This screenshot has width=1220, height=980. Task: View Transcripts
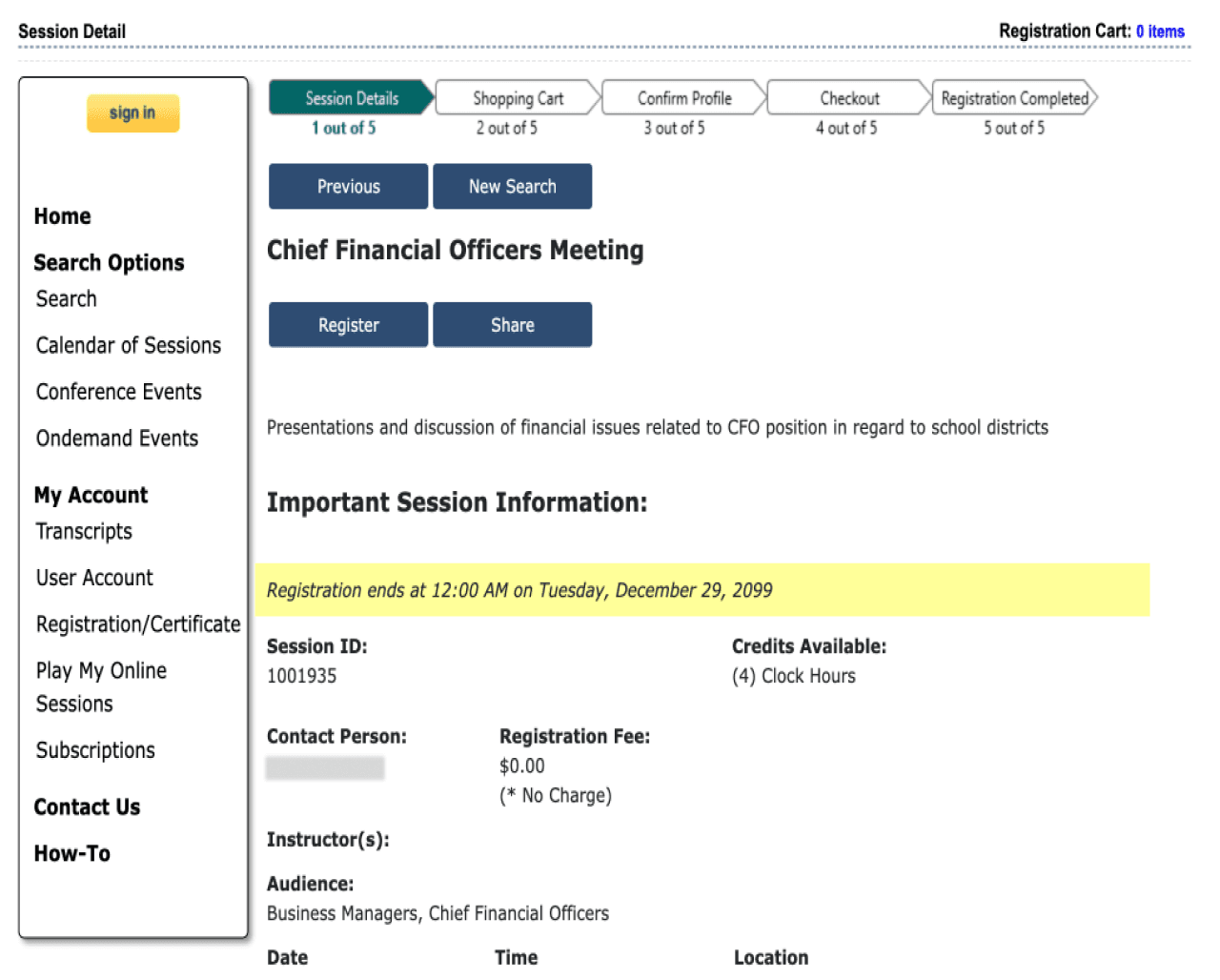pyautogui.click(x=84, y=532)
